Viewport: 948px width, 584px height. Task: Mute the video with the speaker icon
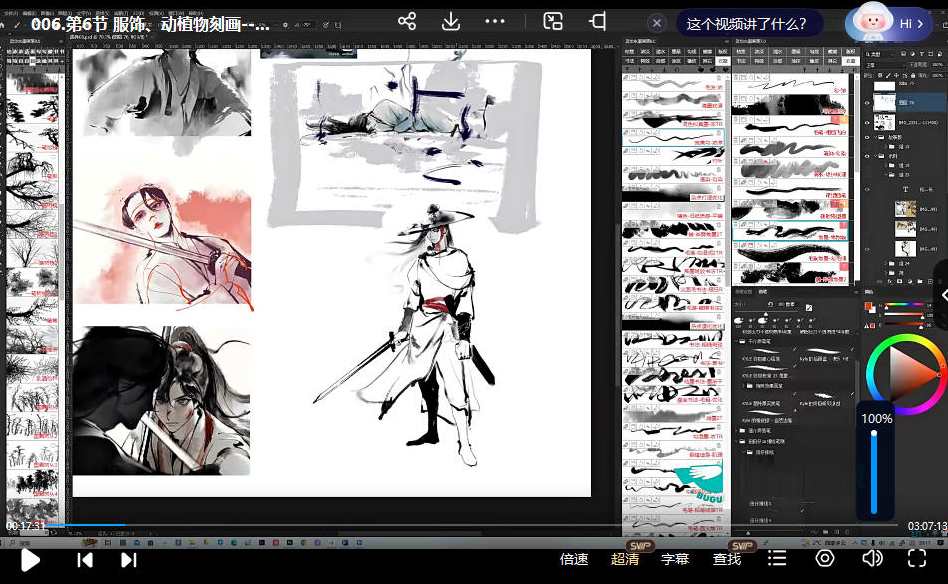click(871, 559)
